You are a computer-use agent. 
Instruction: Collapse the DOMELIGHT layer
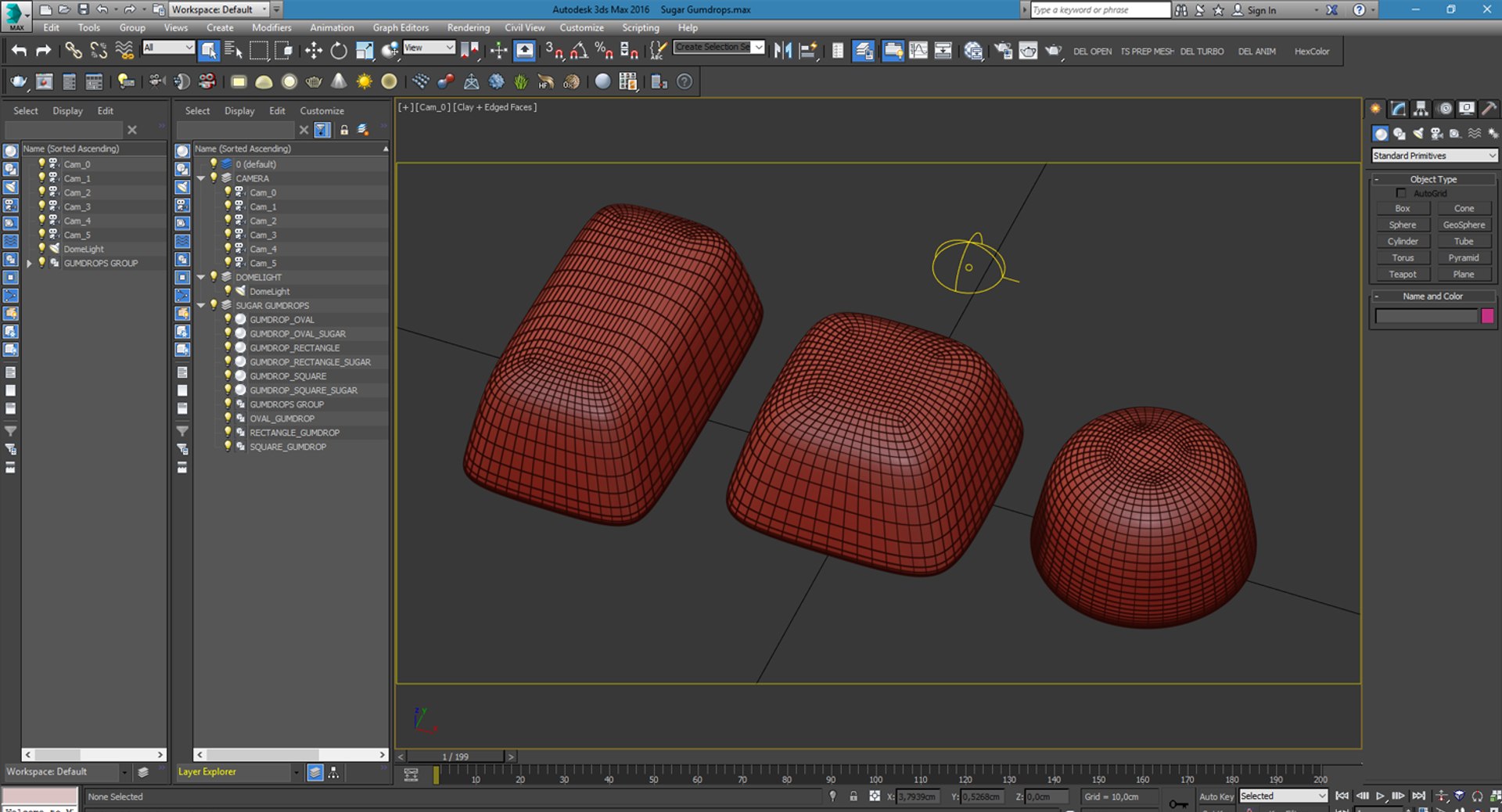pyautogui.click(x=201, y=277)
